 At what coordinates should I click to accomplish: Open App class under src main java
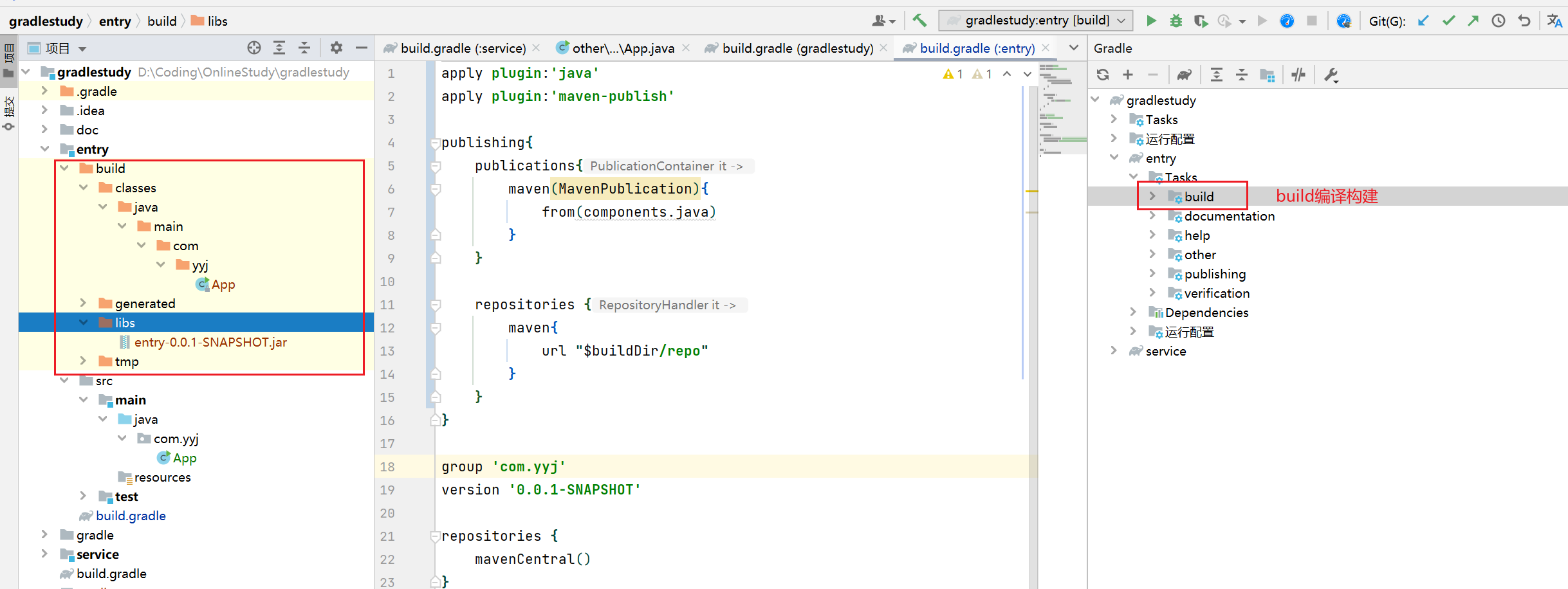pyautogui.click(x=185, y=458)
